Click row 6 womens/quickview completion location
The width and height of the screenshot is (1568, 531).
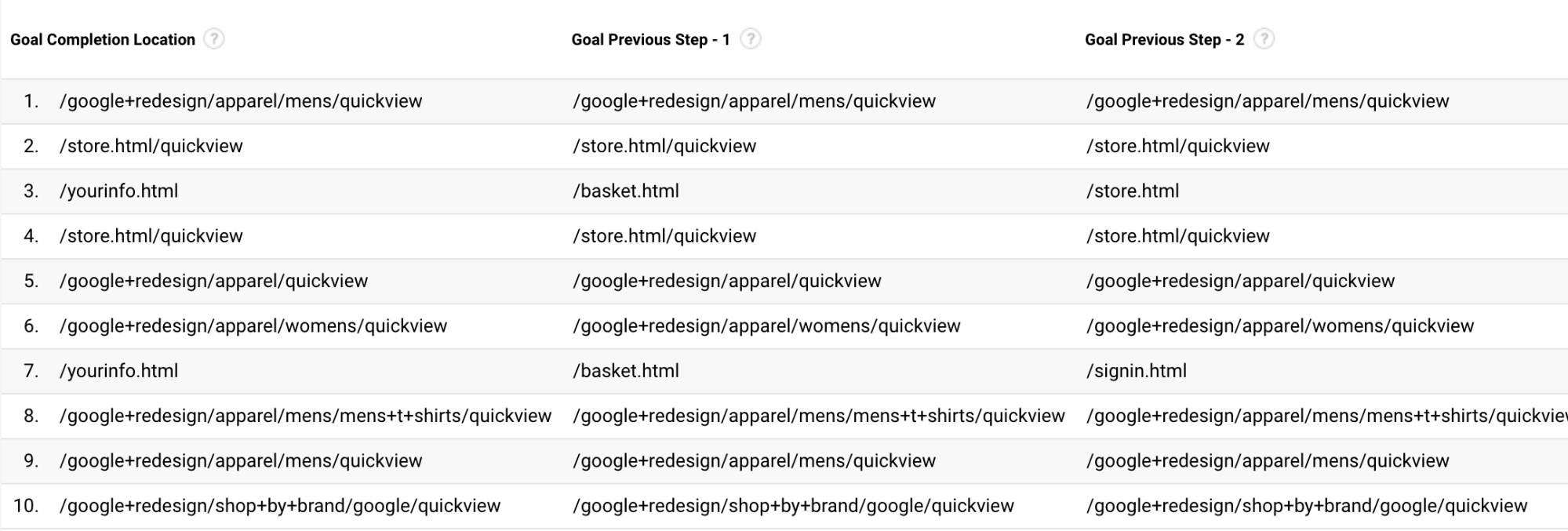tap(253, 326)
